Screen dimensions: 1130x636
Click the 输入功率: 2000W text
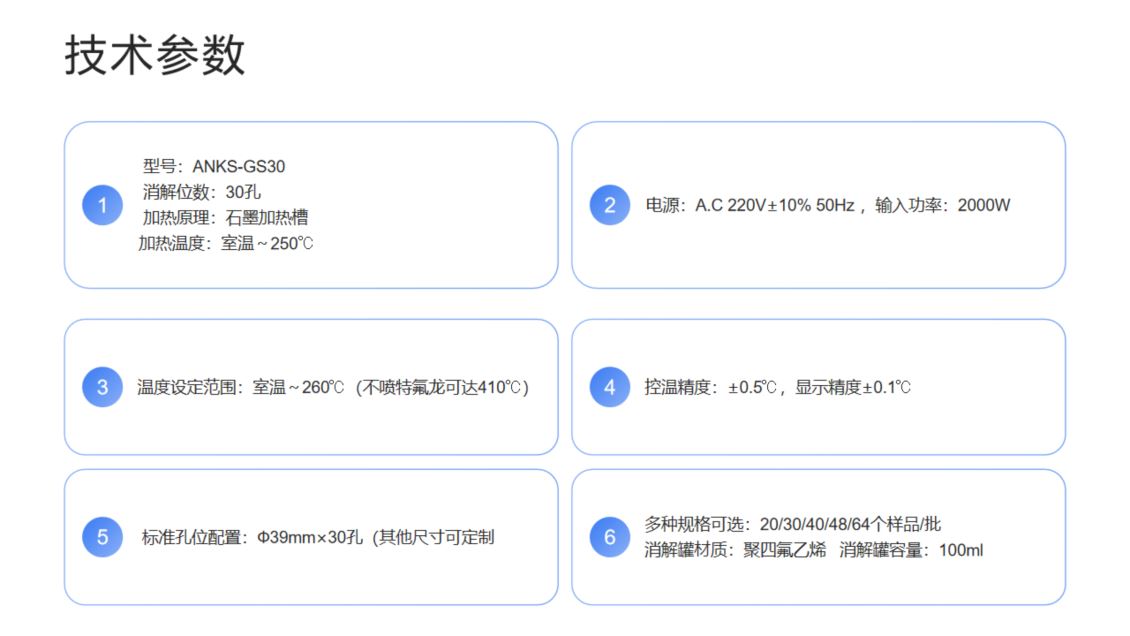(942, 205)
